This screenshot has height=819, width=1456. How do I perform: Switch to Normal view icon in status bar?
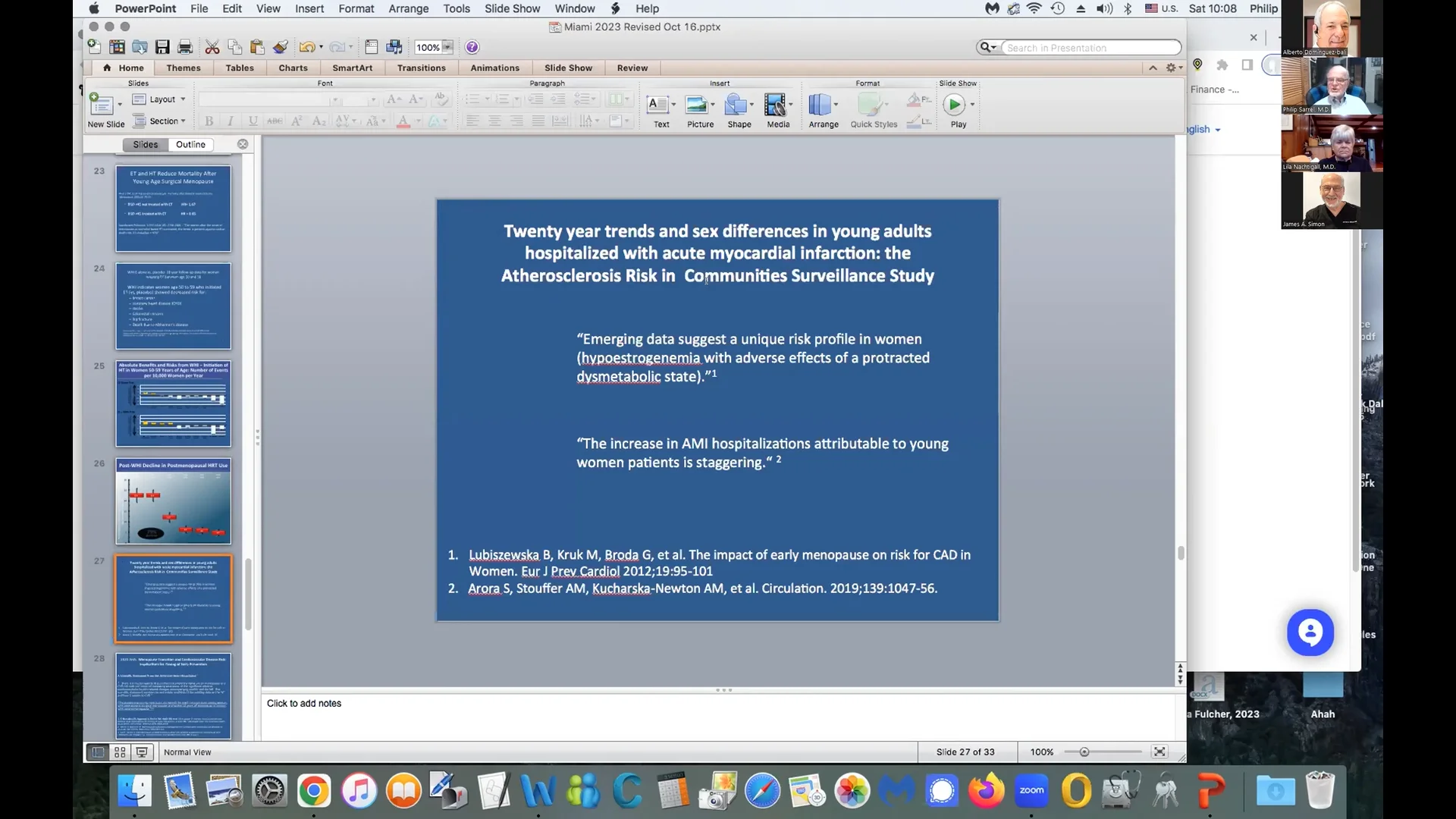(x=98, y=752)
